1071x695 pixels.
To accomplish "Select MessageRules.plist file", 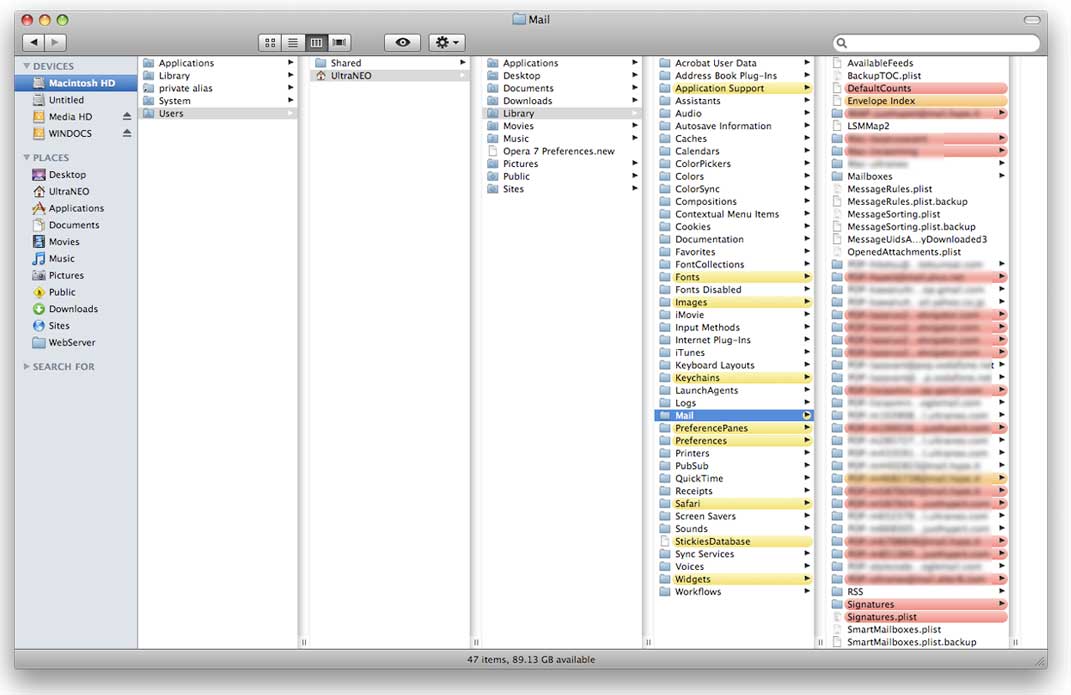I will (x=919, y=189).
